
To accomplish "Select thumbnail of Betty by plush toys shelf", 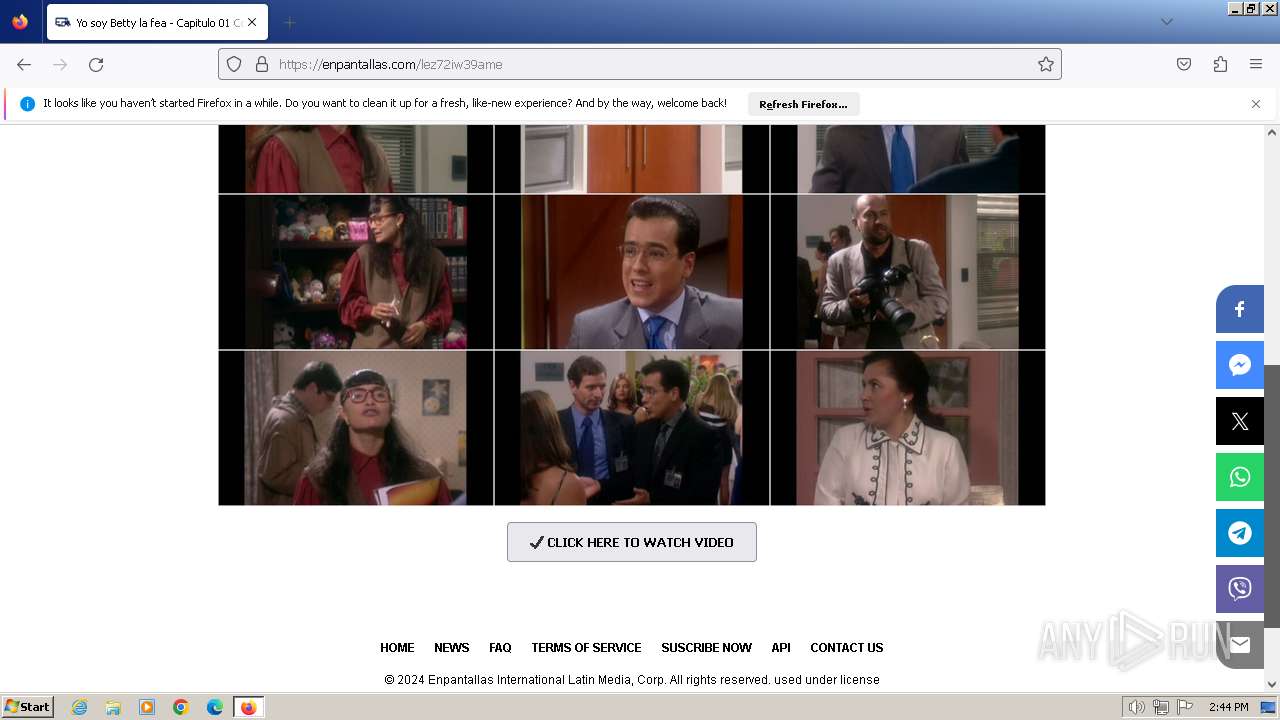I will pos(356,272).
